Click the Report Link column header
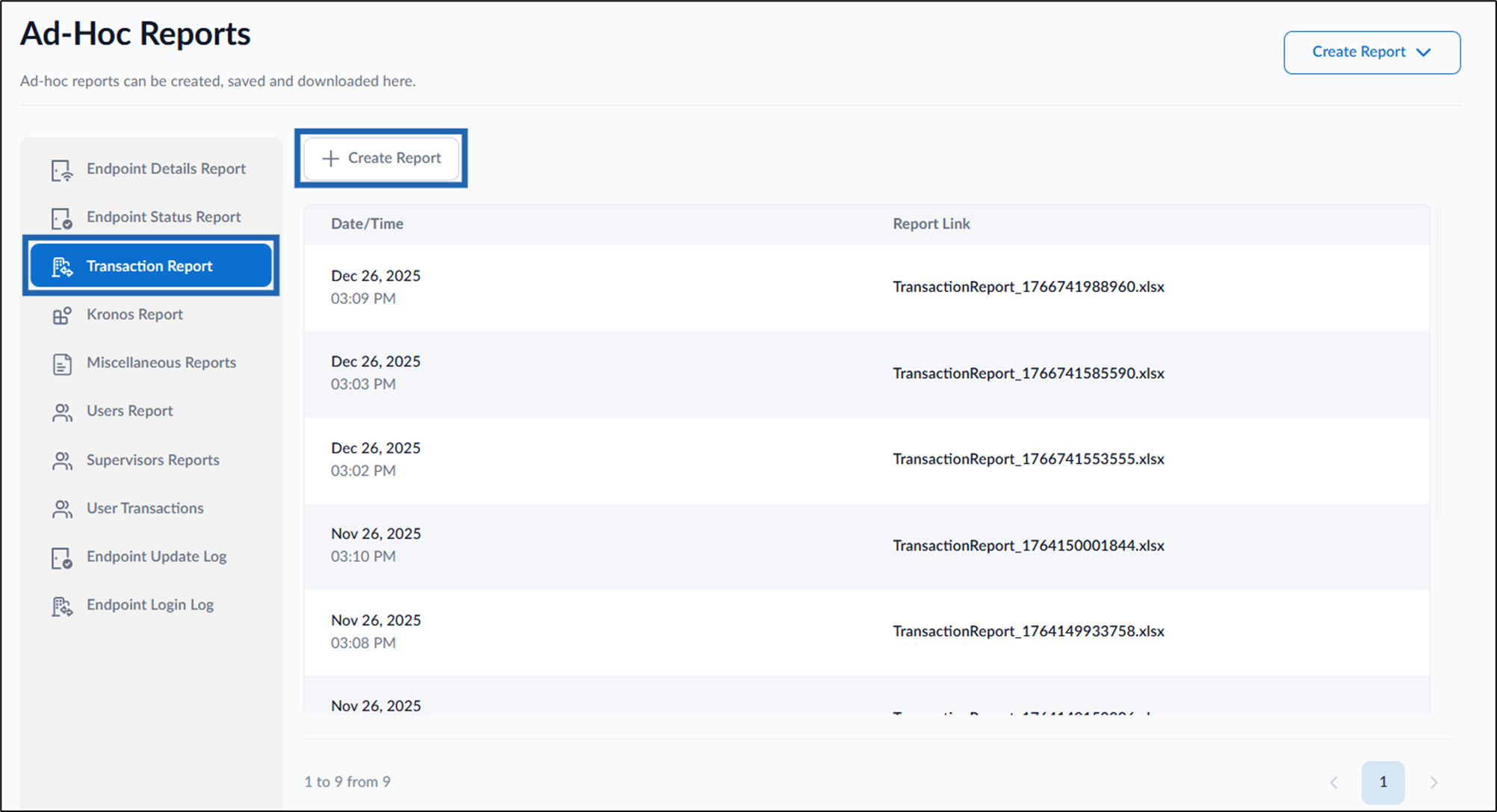This screenshot has width=1497, height=812. 931,224
